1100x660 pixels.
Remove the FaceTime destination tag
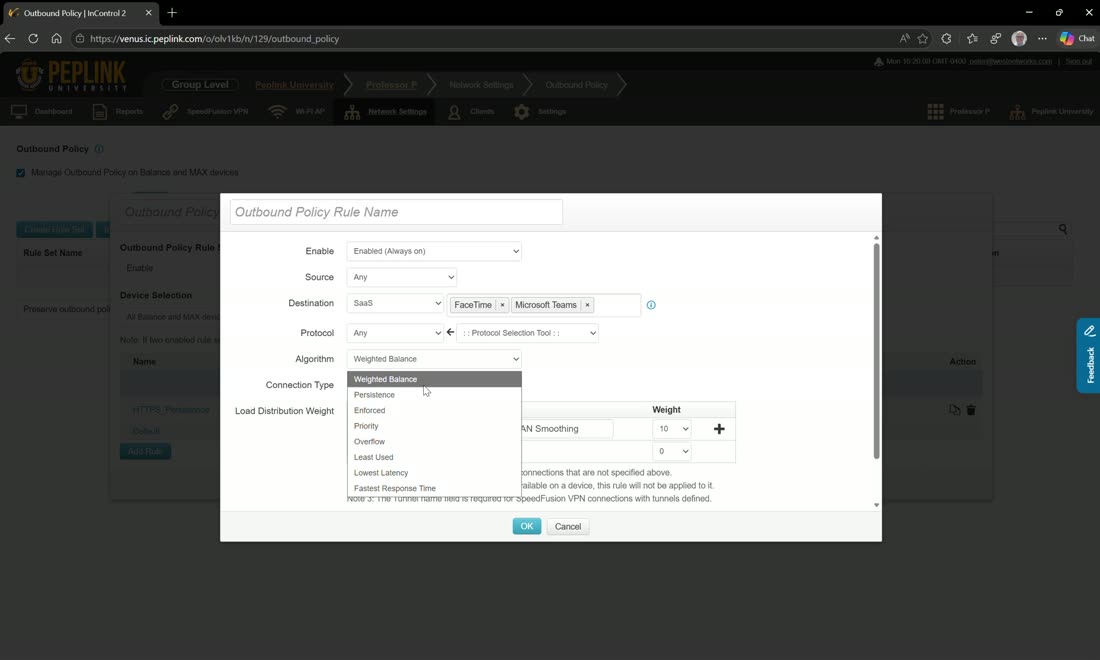[x=502, y=305]
